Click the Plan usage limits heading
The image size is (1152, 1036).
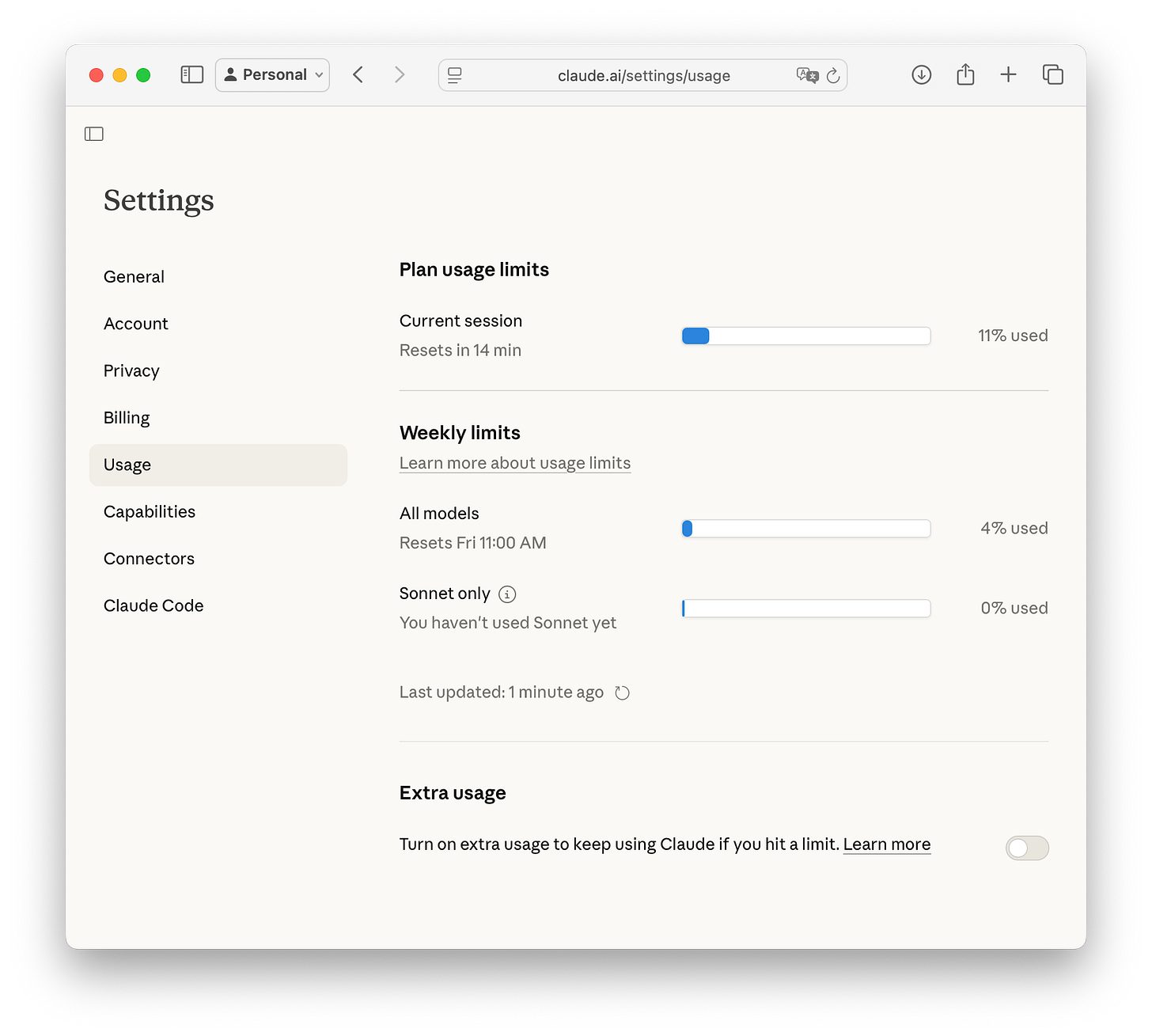(x=474, y=270)
